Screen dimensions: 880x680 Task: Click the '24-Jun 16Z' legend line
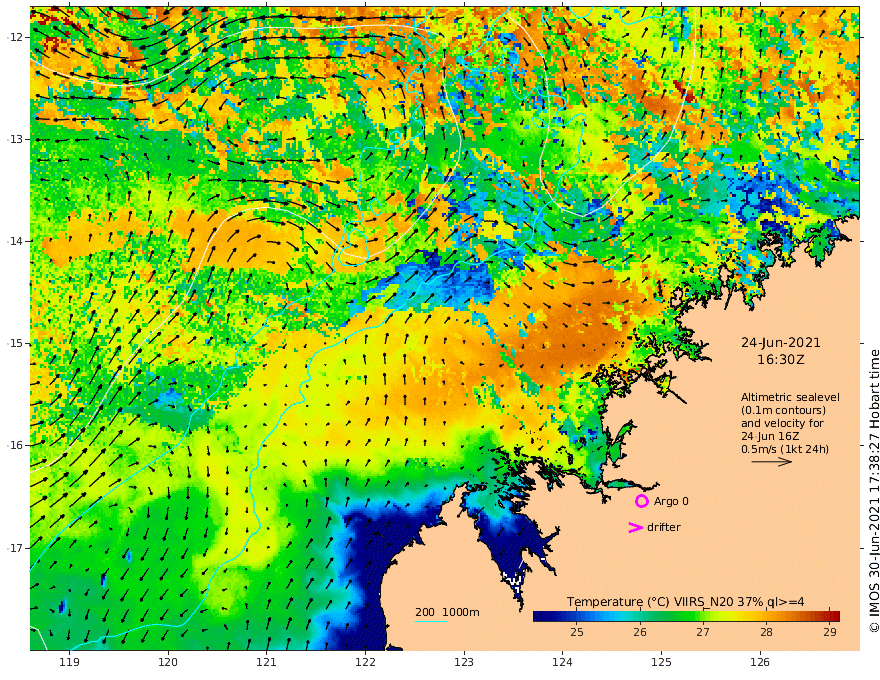770,436
